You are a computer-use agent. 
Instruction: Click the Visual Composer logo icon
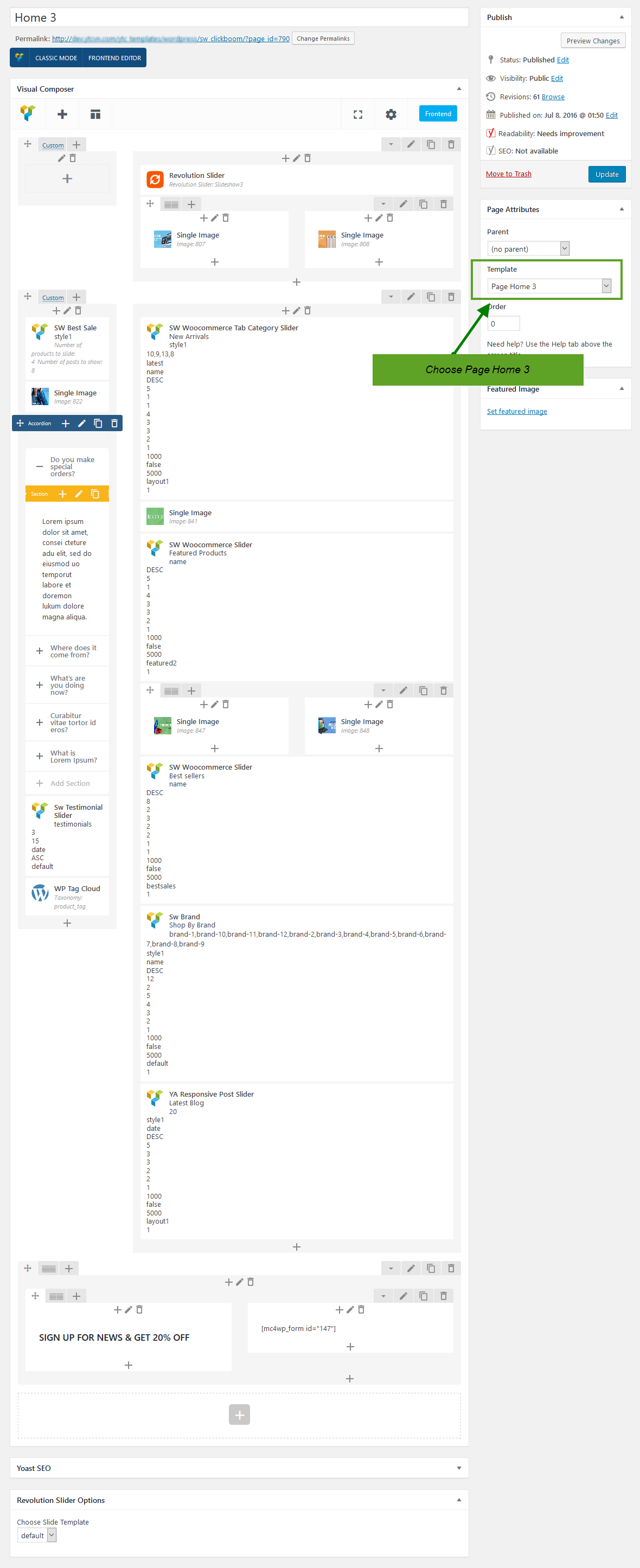click(x=28, y=114)
